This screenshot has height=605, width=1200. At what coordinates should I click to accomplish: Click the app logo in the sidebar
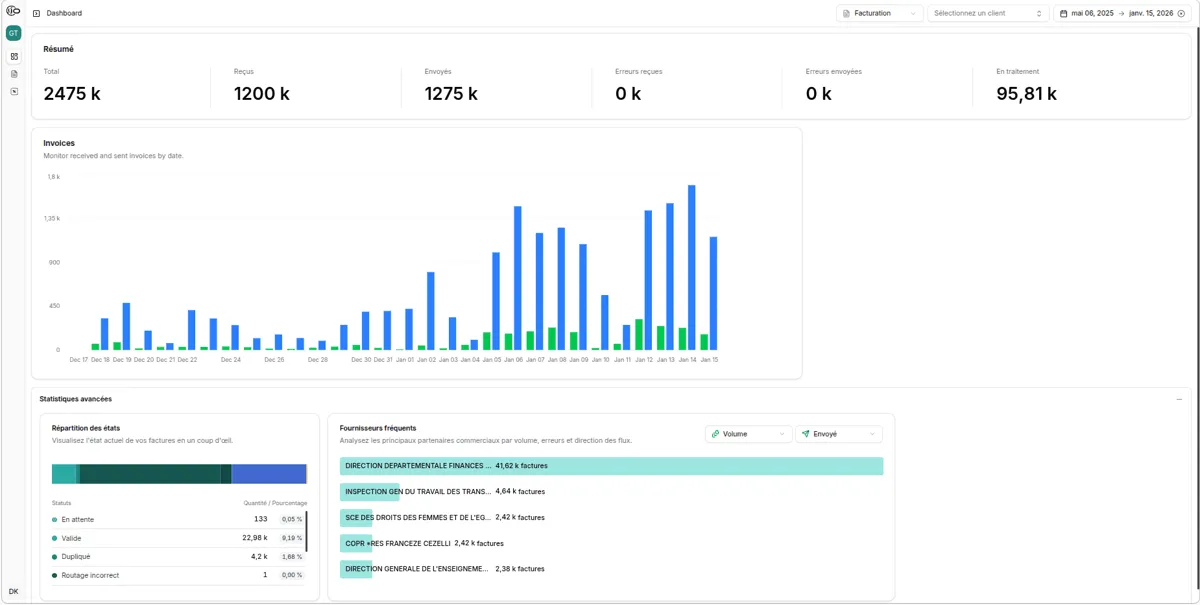tap(13, 11)
